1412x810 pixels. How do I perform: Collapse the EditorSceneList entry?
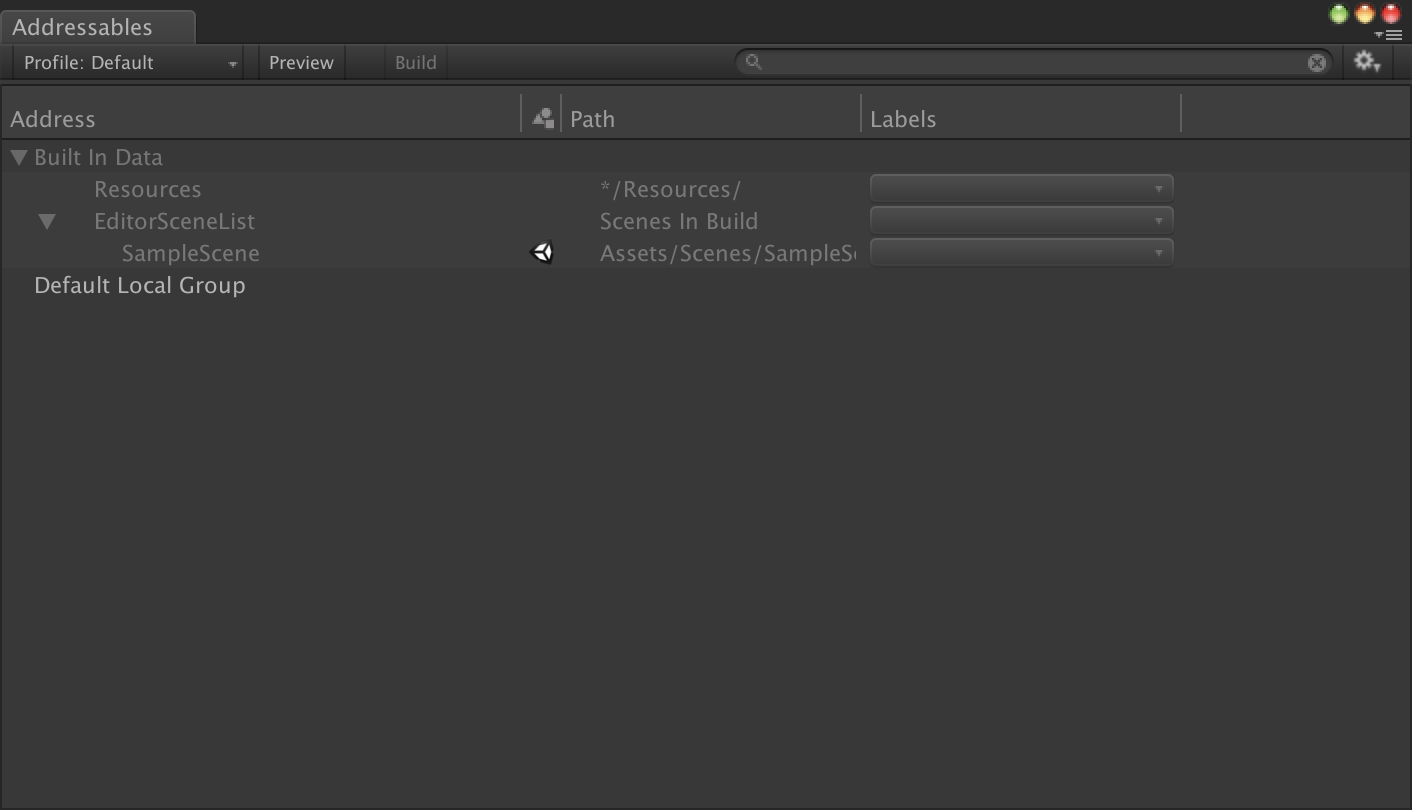click(x=46, y=220)
